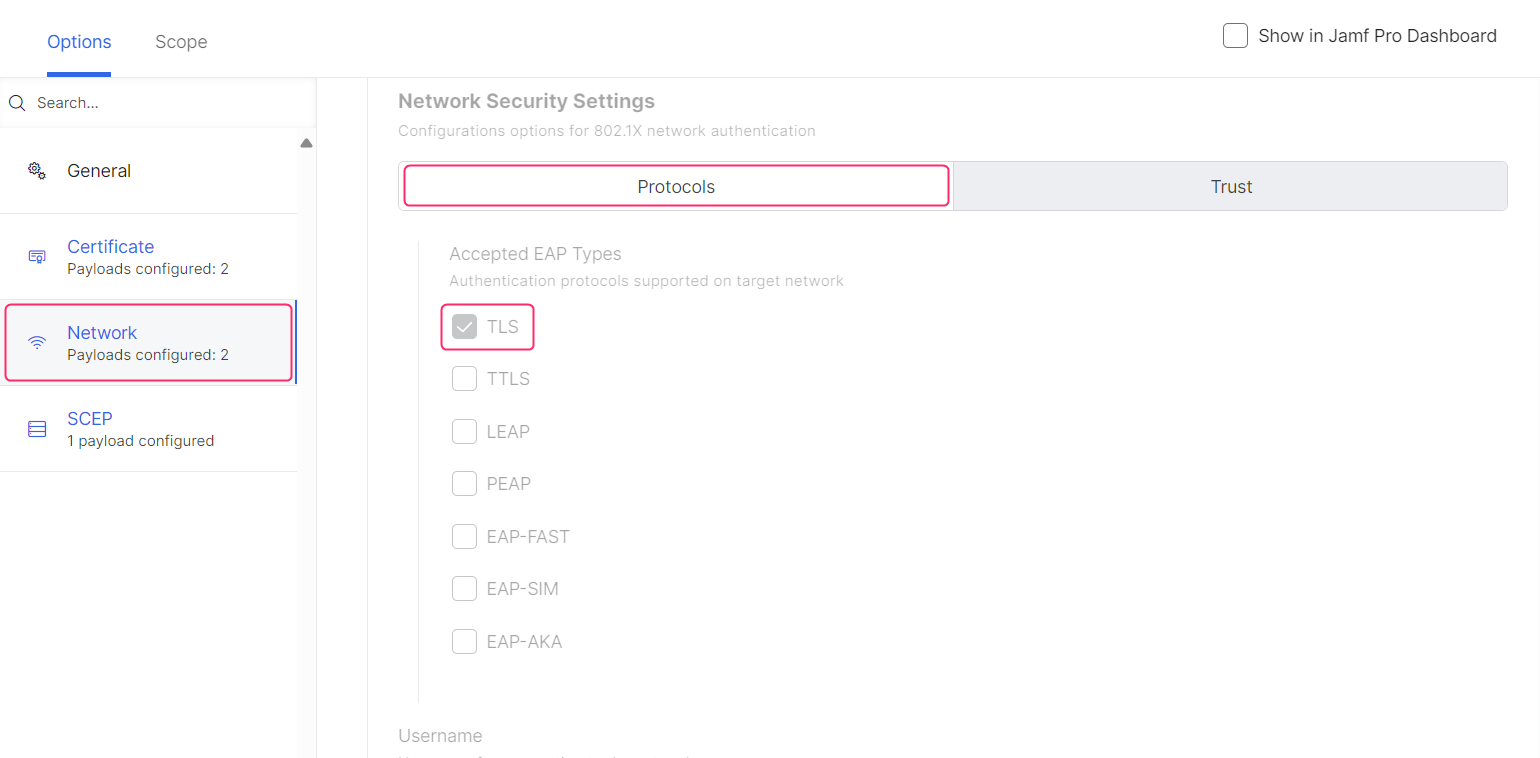Check Show in Jamf Pro Dashboard
This screenshot has height=758, width=1540.
point(1236,36)
